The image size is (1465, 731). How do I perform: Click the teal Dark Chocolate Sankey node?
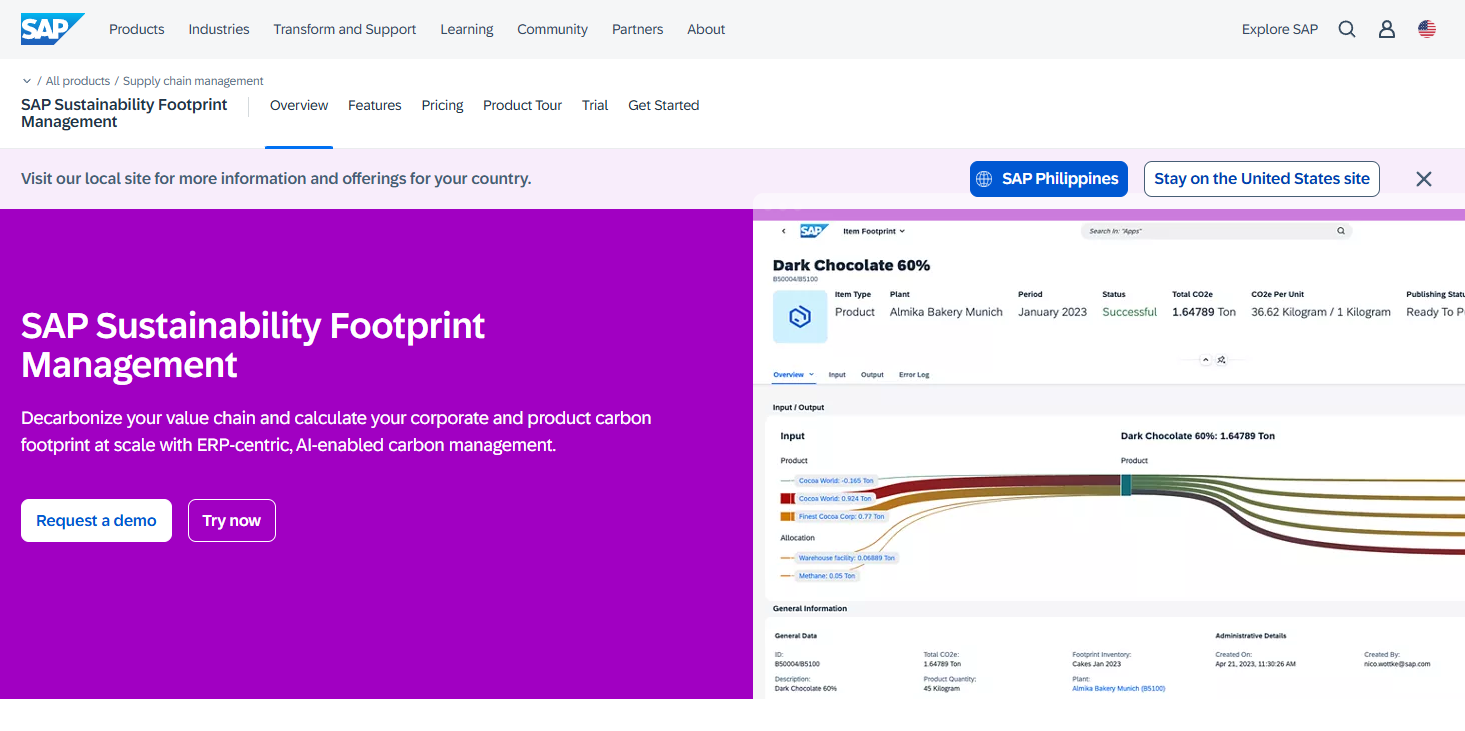click(x=1125, y=484)
